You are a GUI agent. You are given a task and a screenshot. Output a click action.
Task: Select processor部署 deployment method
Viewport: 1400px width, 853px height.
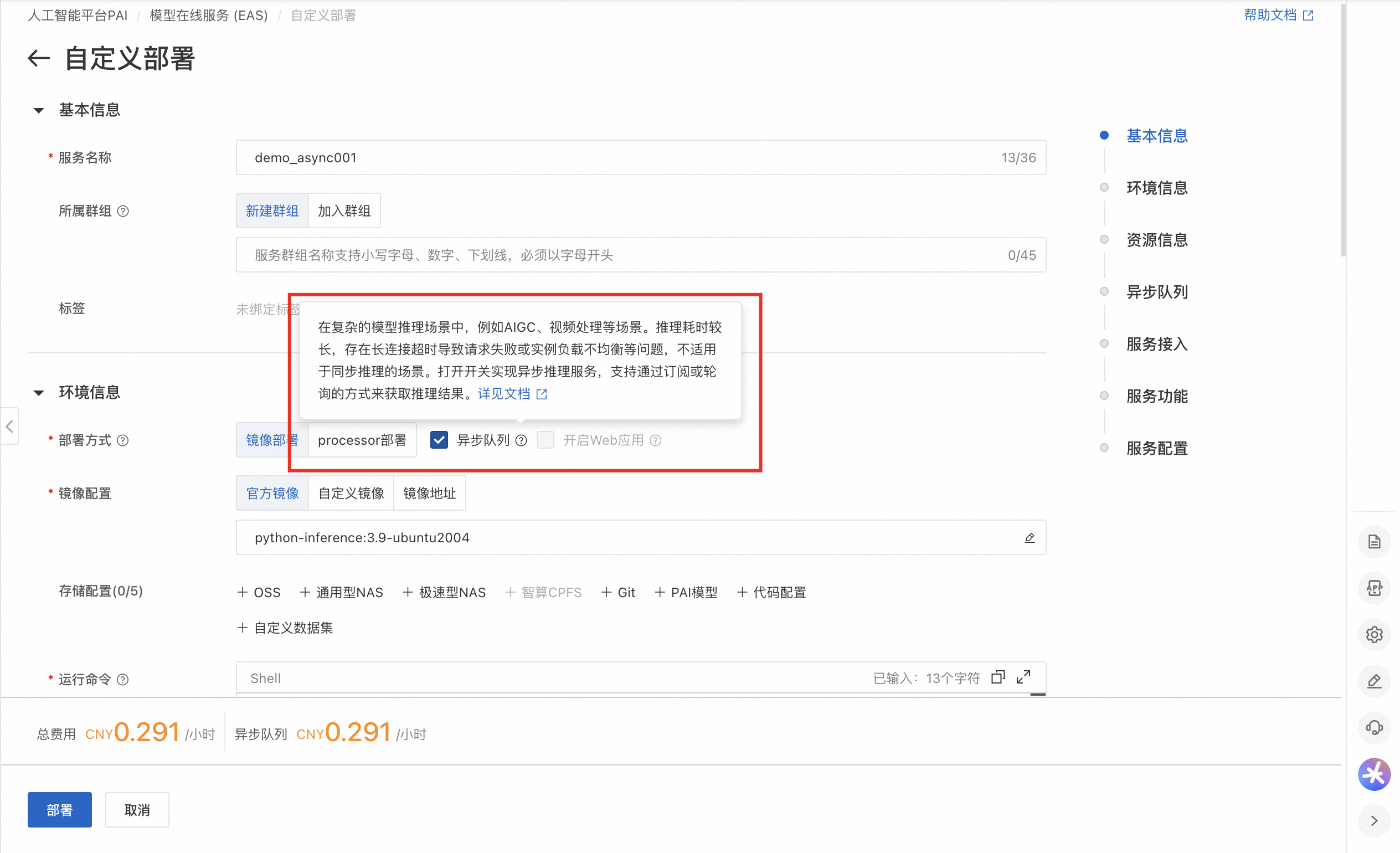(x=362, y=440)
